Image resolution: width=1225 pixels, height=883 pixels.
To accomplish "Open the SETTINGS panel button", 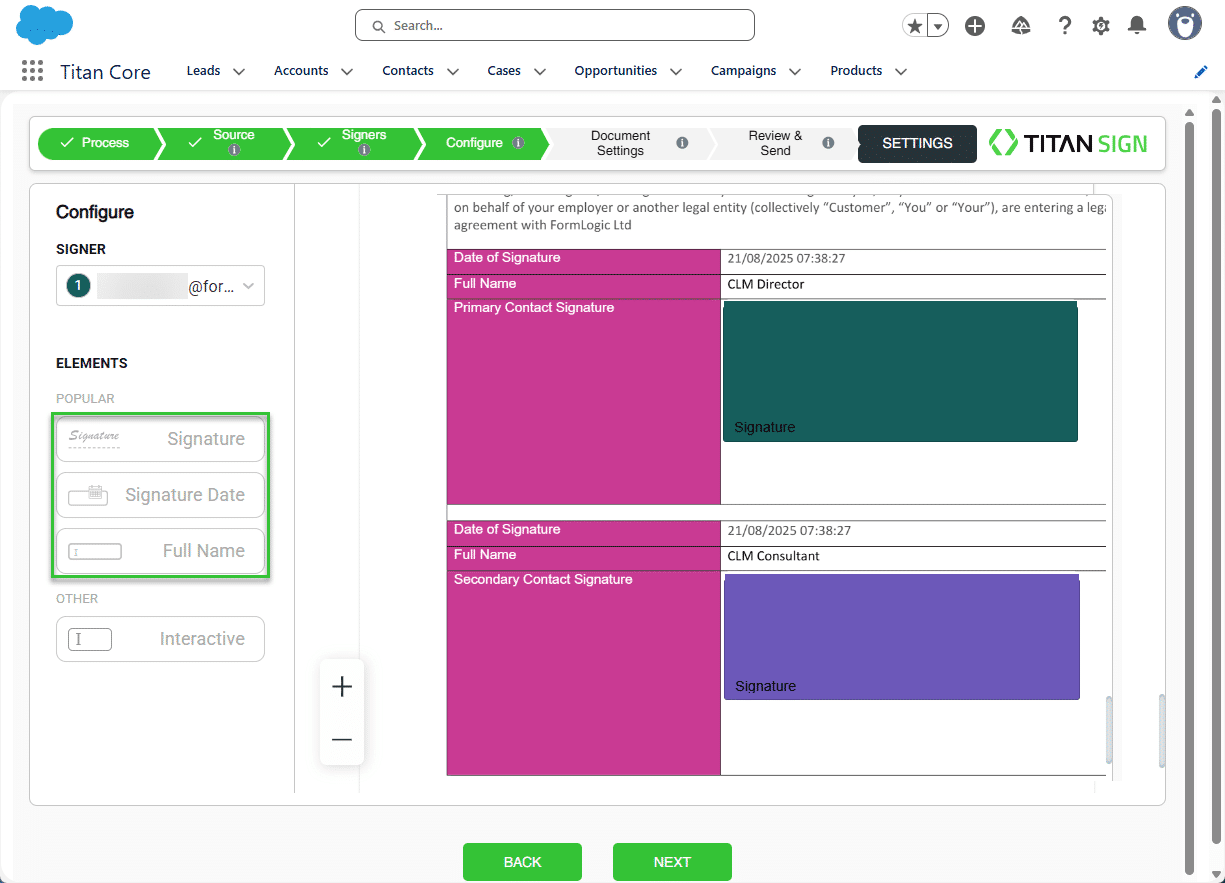I will 917,143.
